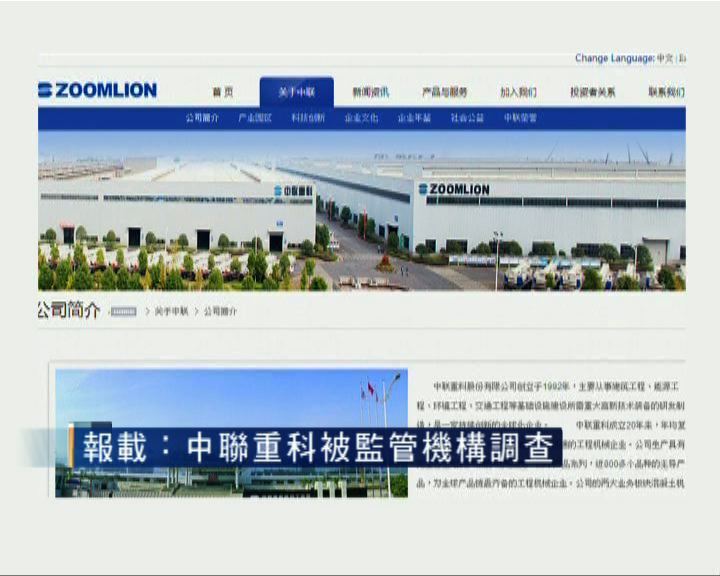The height and width of the screenshot is (576, 720).
Task: Open the 投资者关系 investor tab
Action: [x=592, y=92]
